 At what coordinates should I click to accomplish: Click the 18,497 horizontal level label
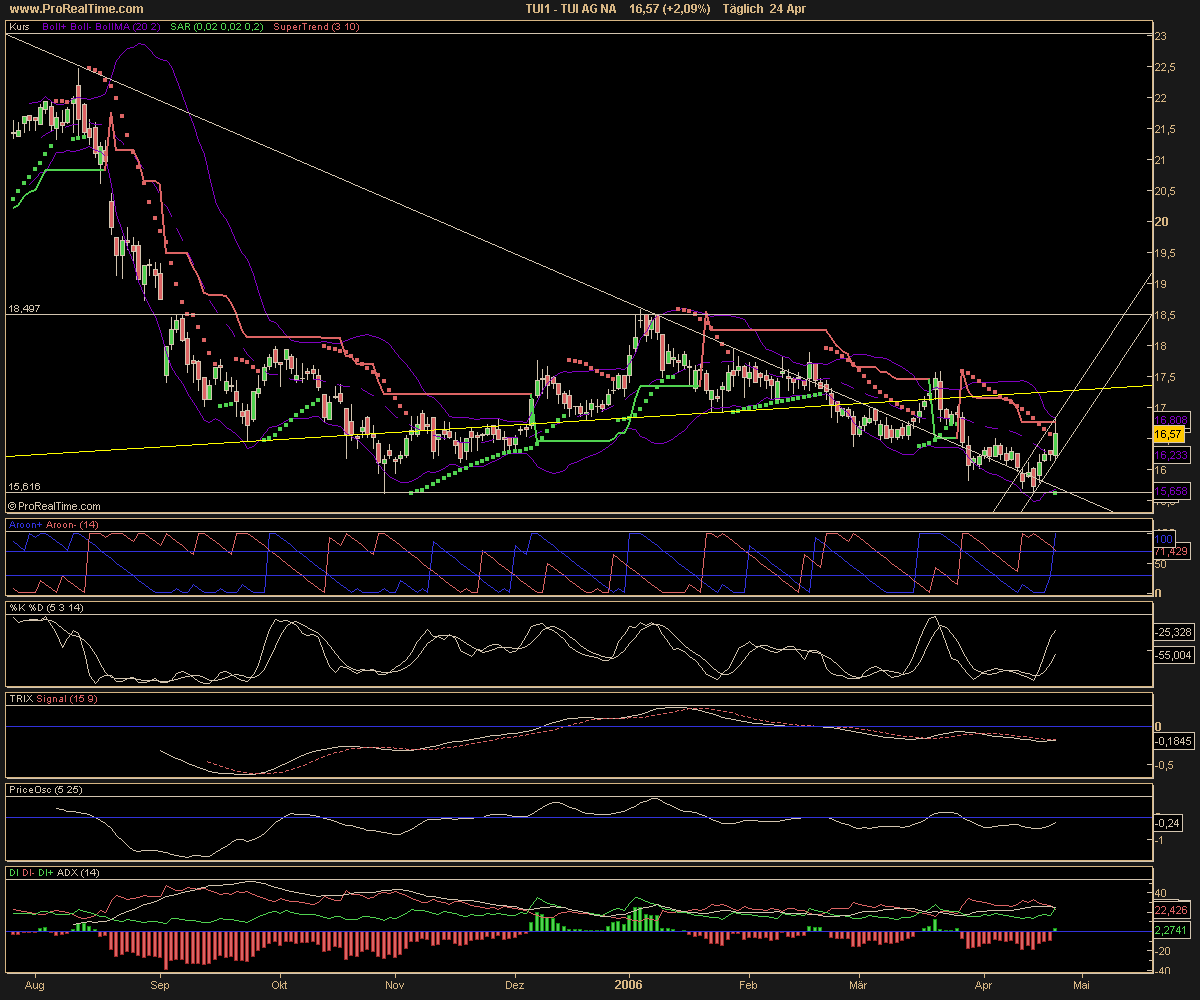tap(22, 309)
